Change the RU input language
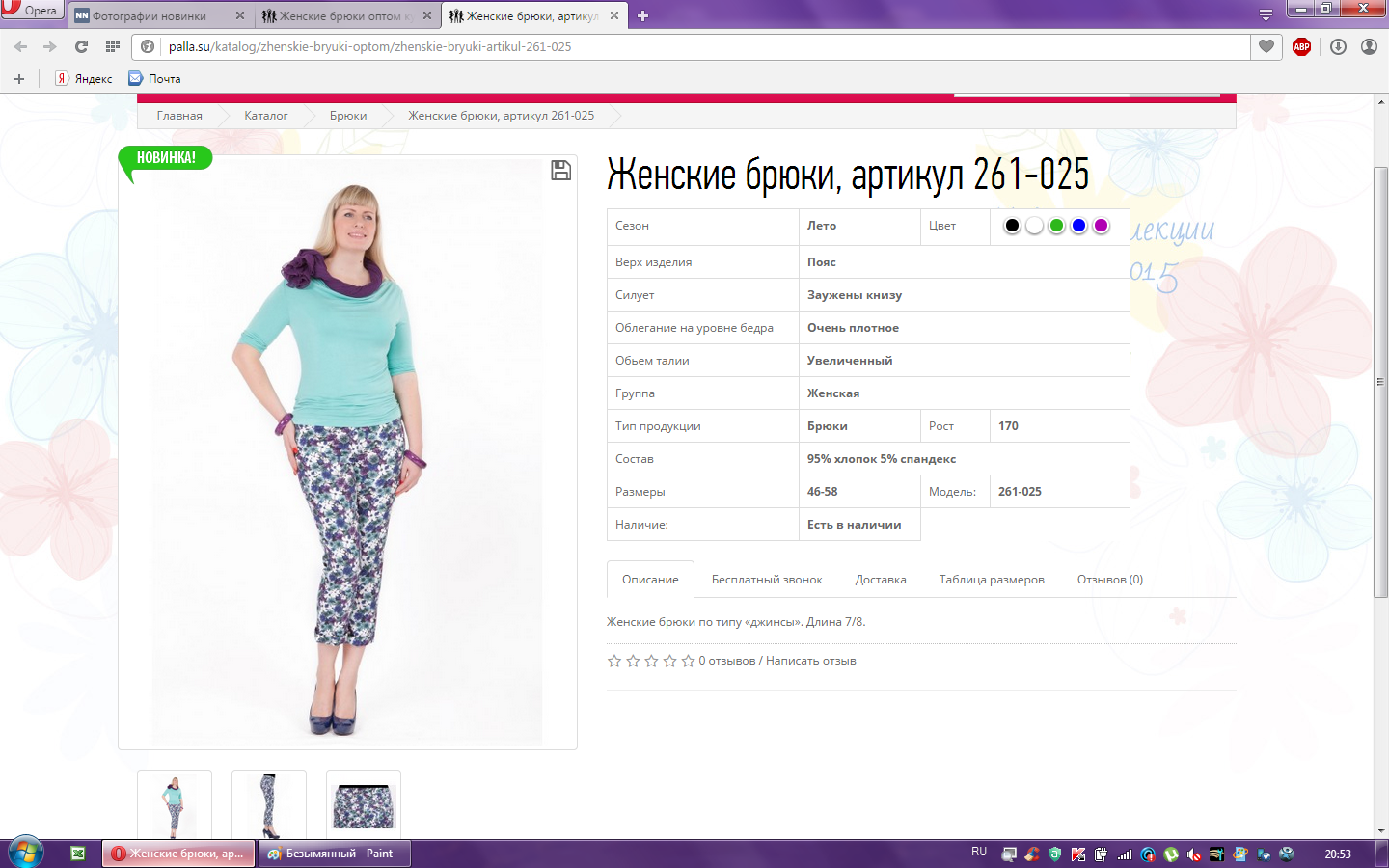This screenshot has height=868, width=1389. [979, 853]
